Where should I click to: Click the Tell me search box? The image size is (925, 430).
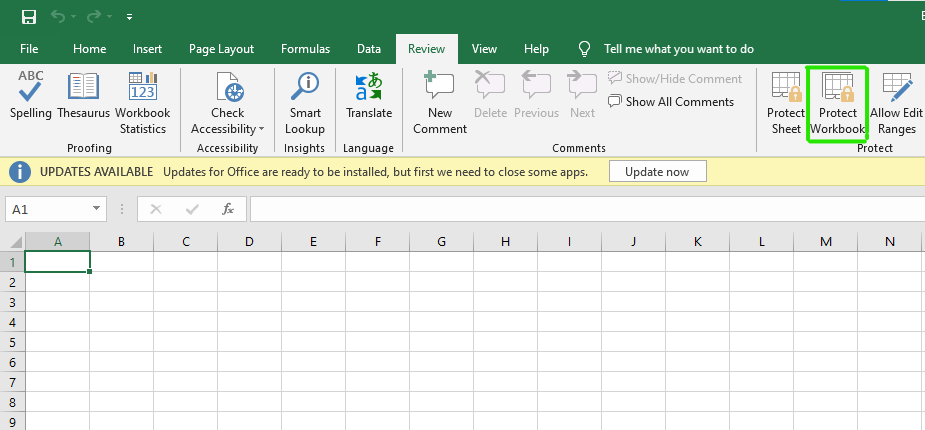click(x=679, y=48)
